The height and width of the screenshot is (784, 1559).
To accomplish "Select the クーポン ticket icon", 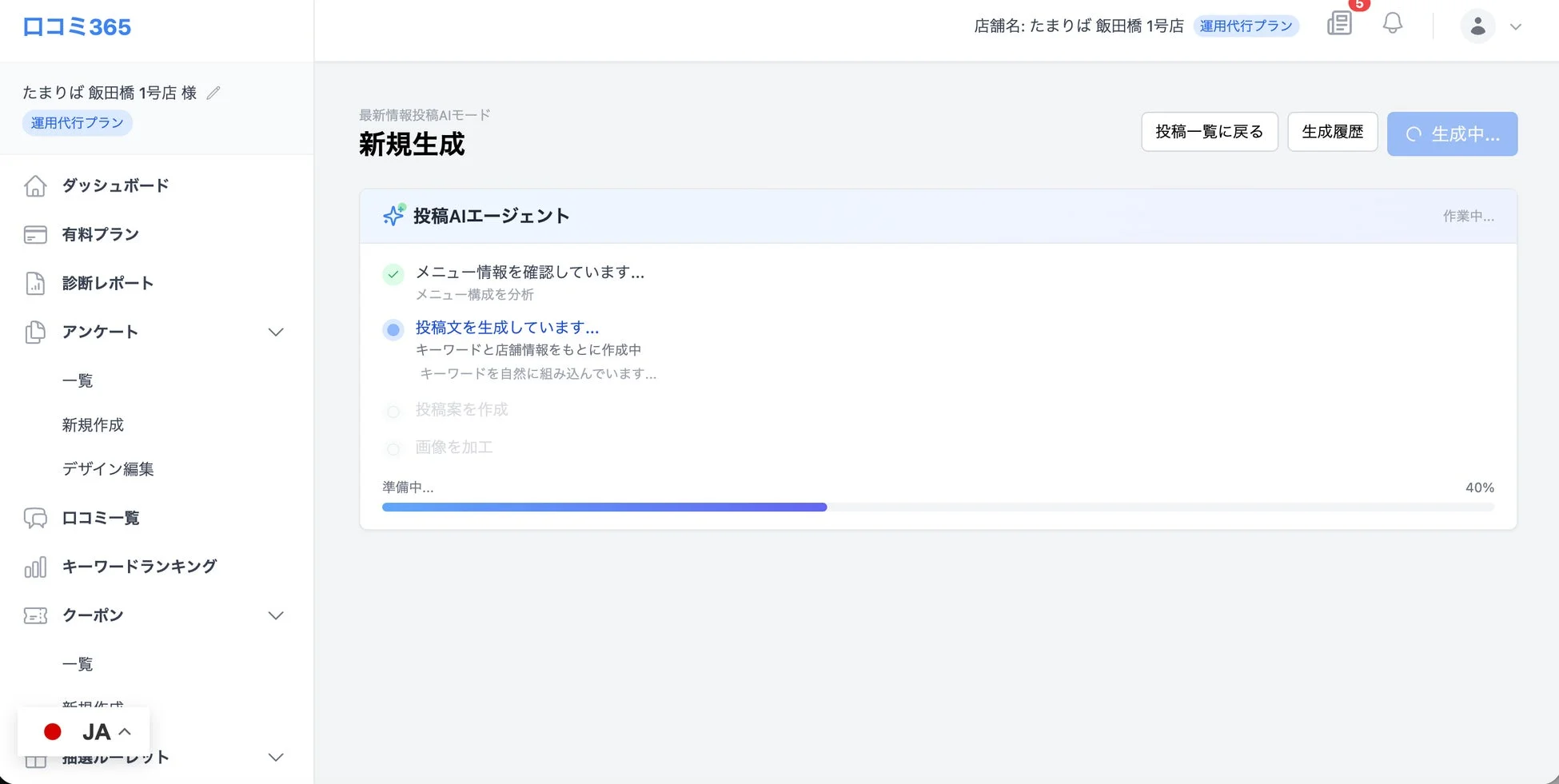I will (35, 615).
